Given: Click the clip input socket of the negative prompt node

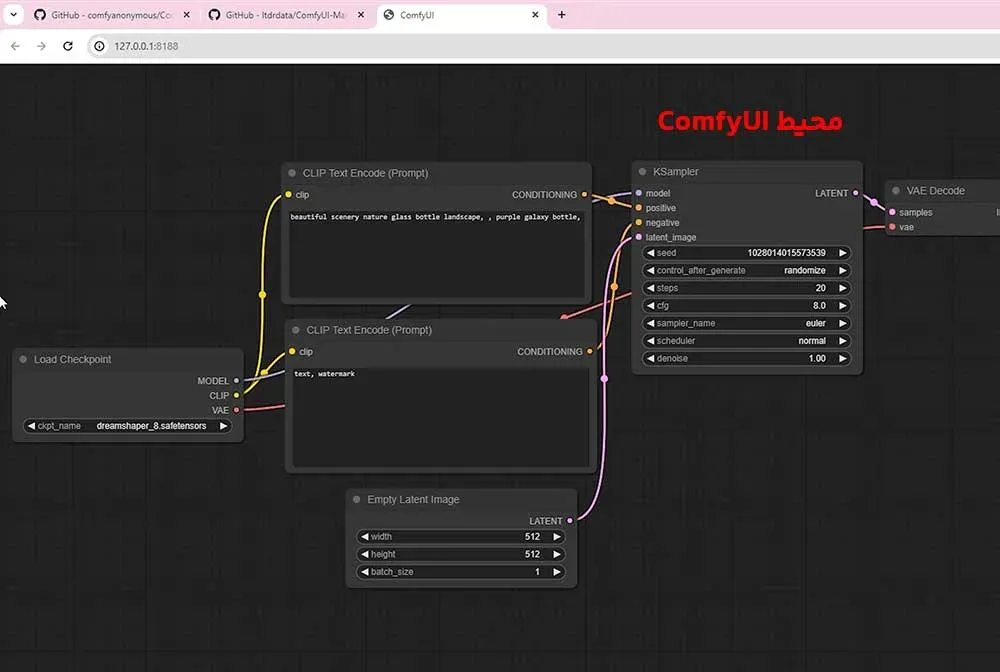Looking at the screenshot, I should tap(292, 351).
